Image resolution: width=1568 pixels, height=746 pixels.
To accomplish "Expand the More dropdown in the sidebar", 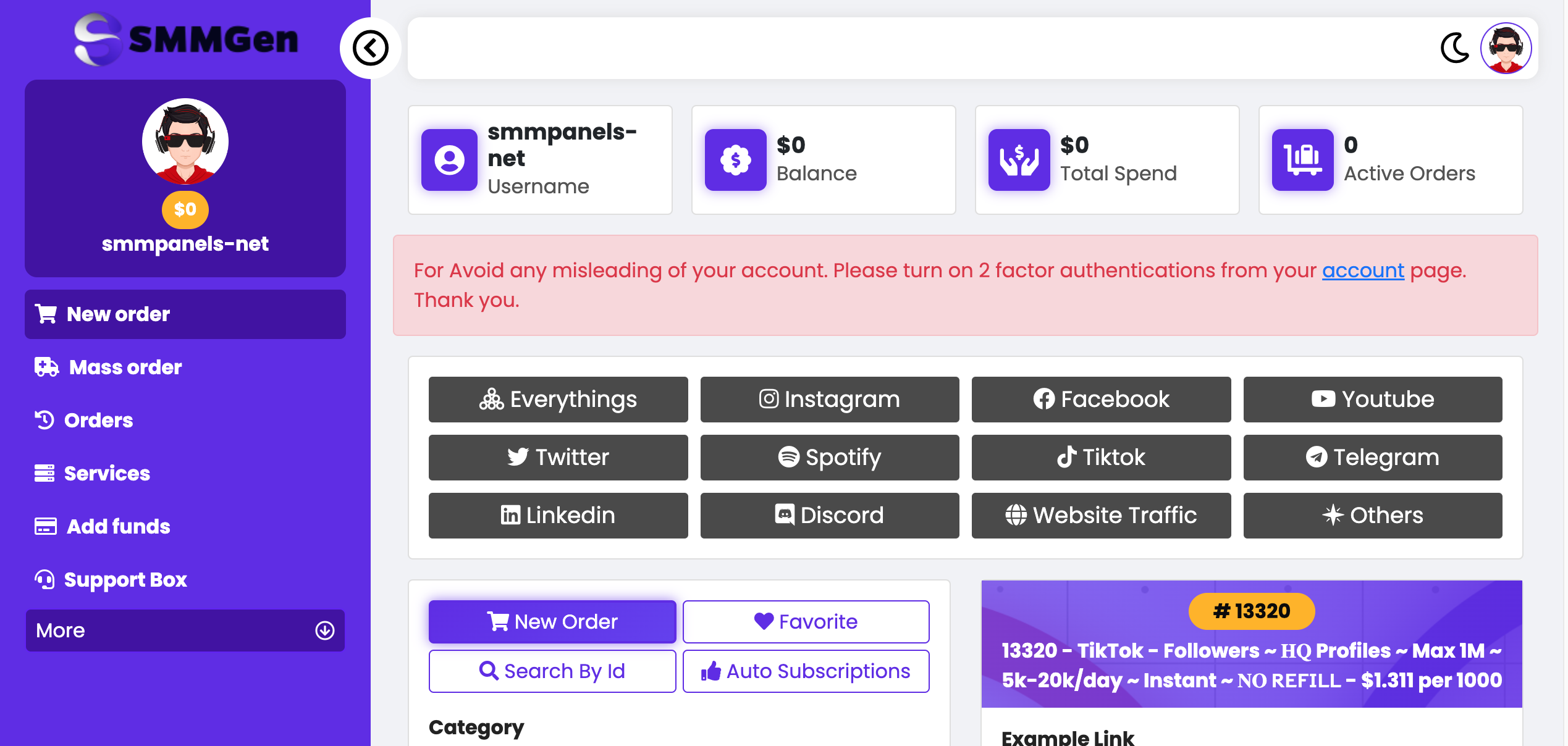I will pyautogui.click(x=185, y=631).
